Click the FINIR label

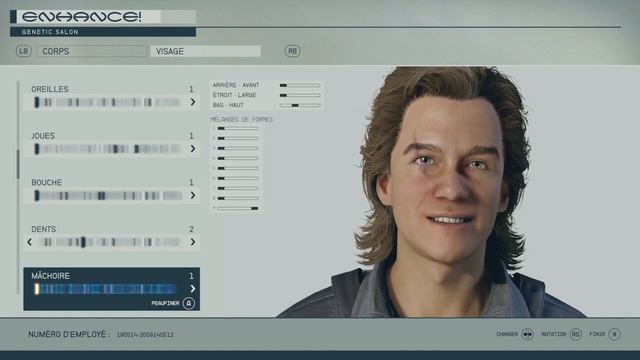(x=597, y=334)
